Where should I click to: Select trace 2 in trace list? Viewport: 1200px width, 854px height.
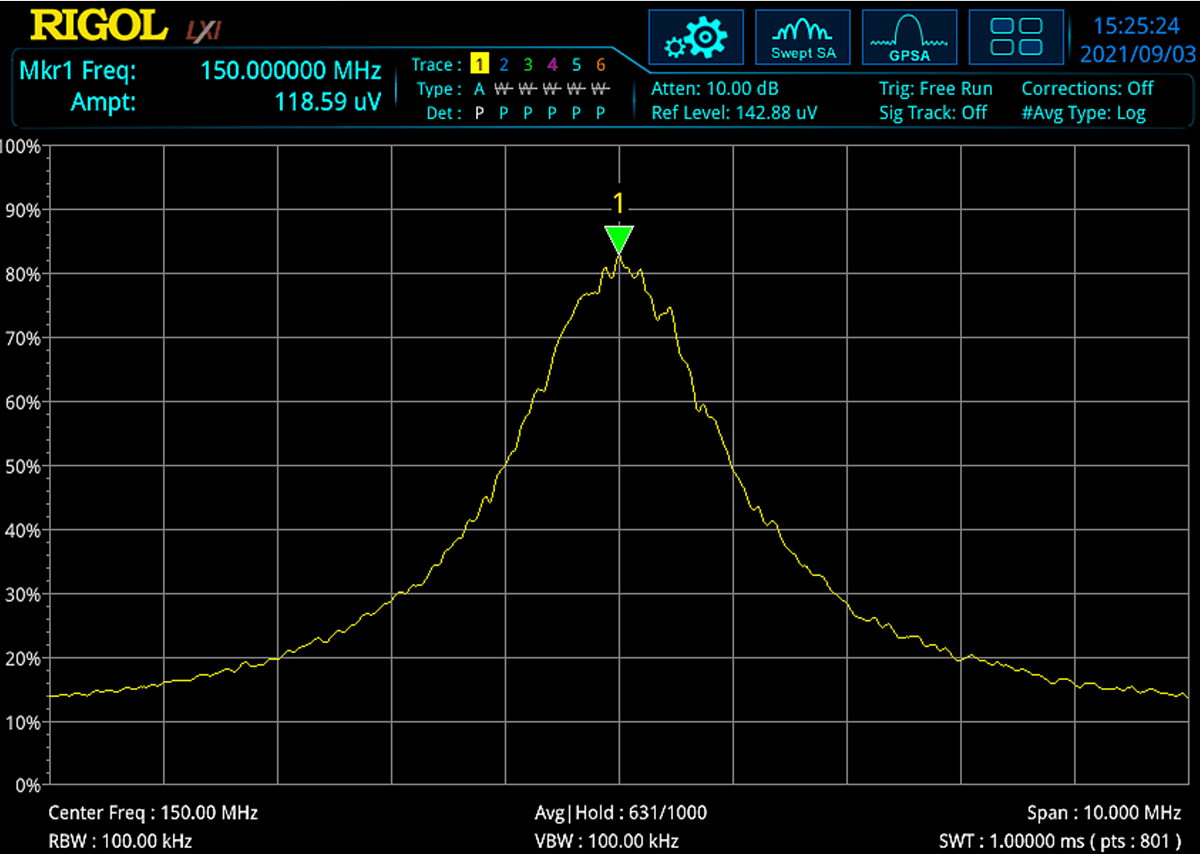504,65
